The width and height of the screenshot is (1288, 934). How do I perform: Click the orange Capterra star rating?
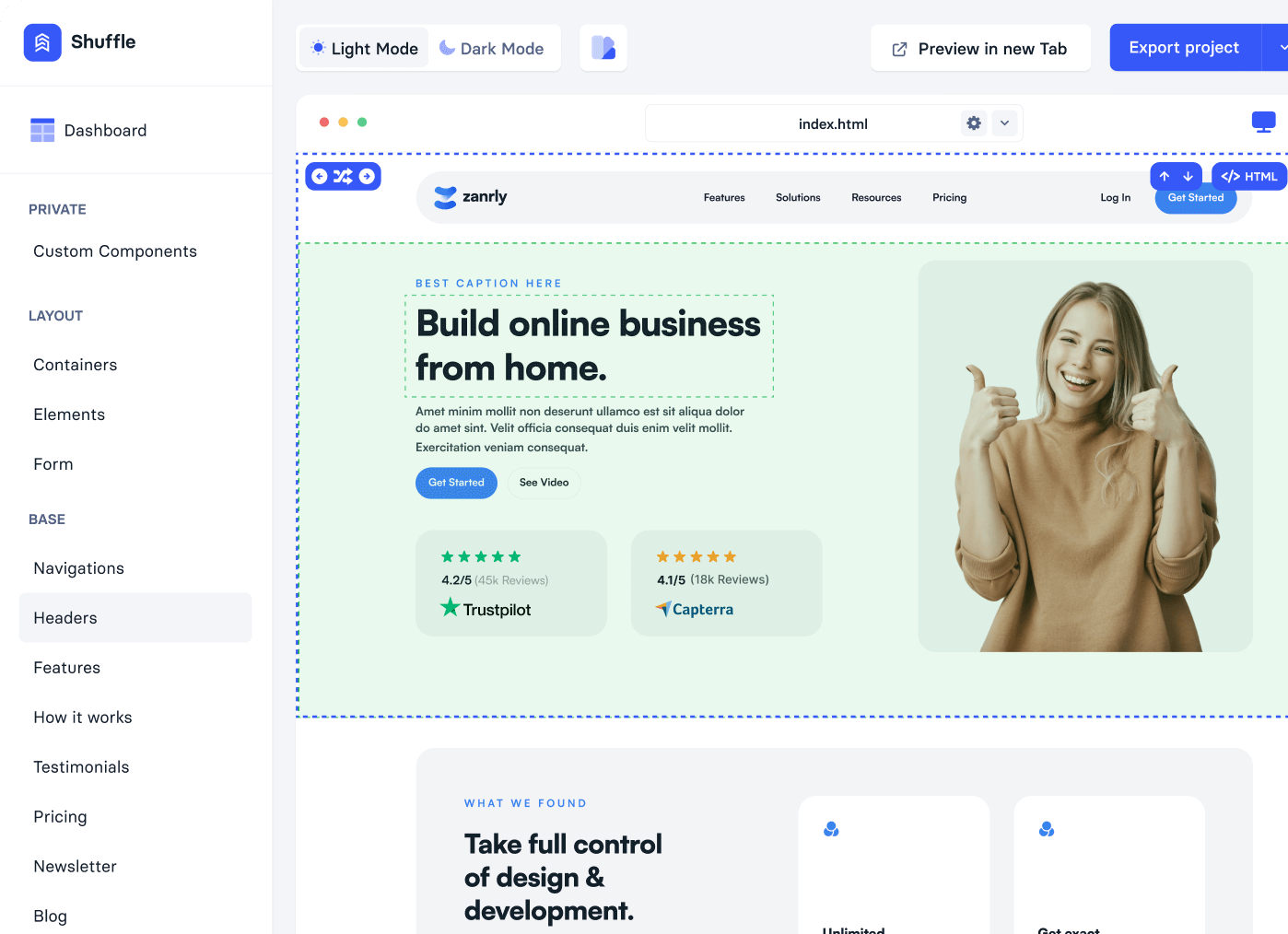pos(697,556)
